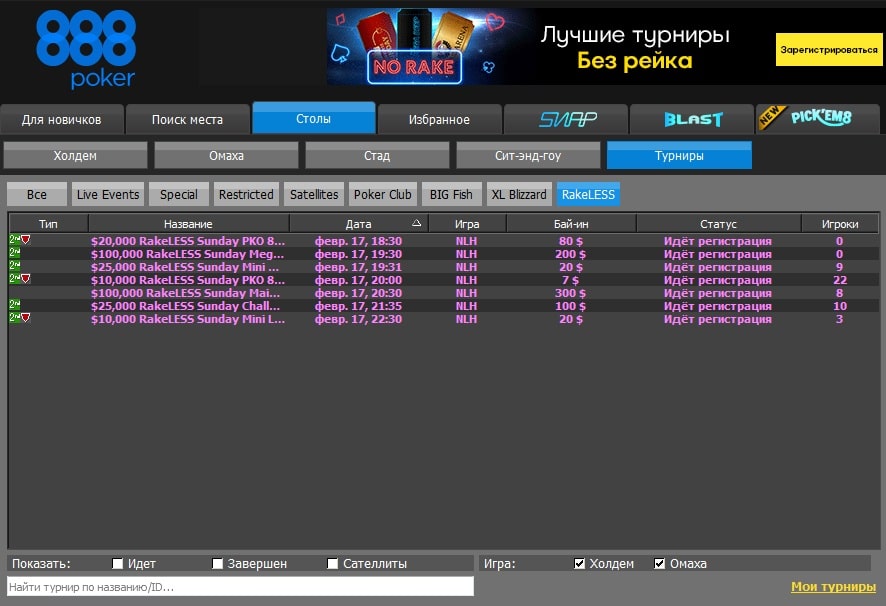Sort by the Тип column header

tap(48, 224)
